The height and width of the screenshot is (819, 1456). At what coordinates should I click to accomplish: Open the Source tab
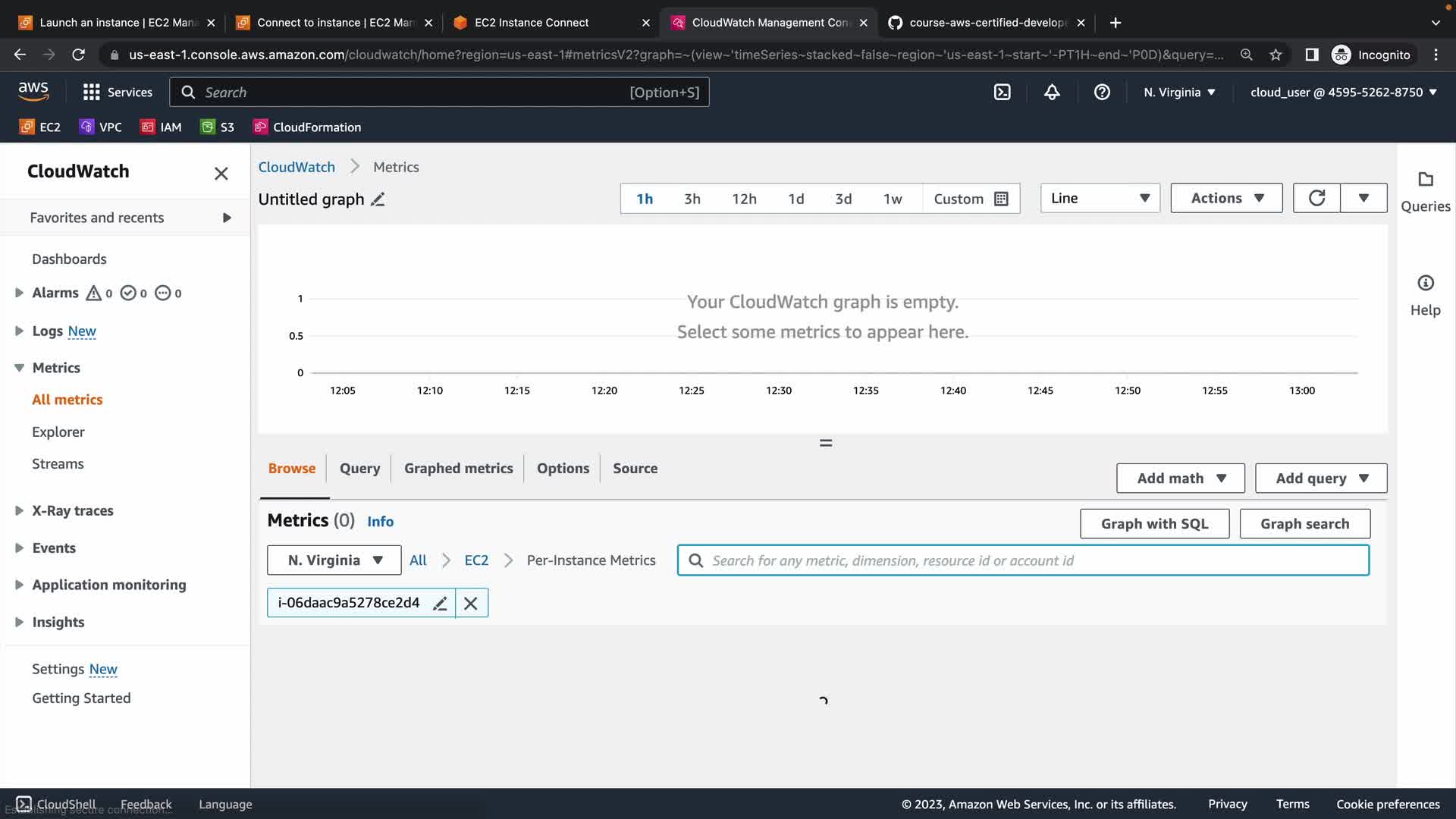pos(635,469)
